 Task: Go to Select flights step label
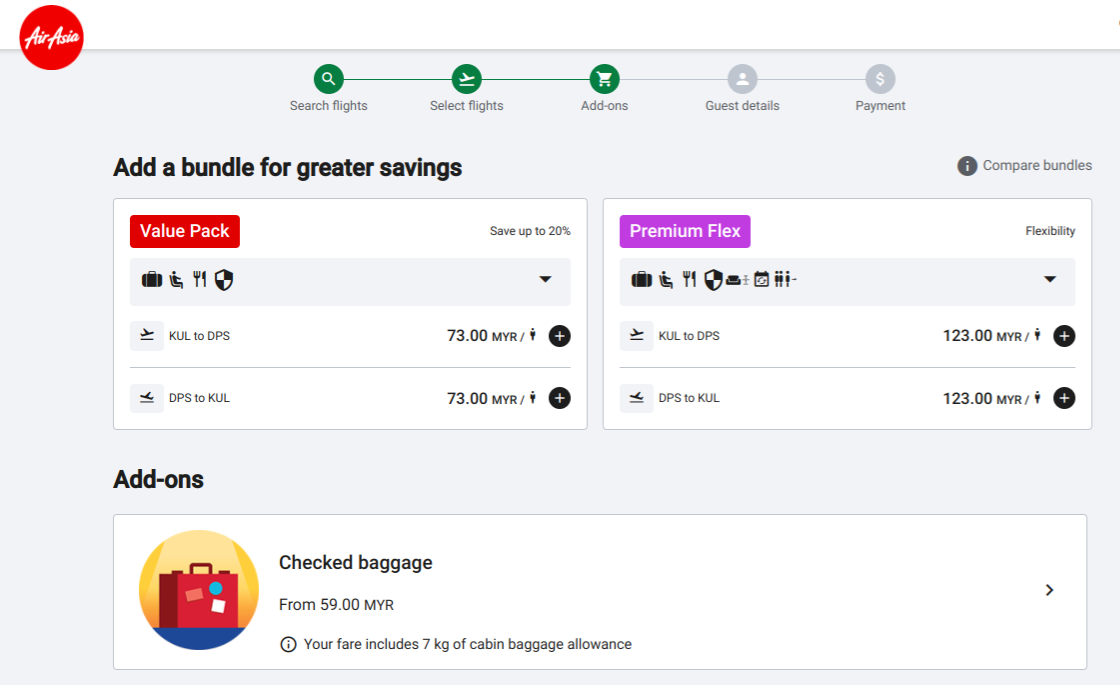(x=466, y=106)
